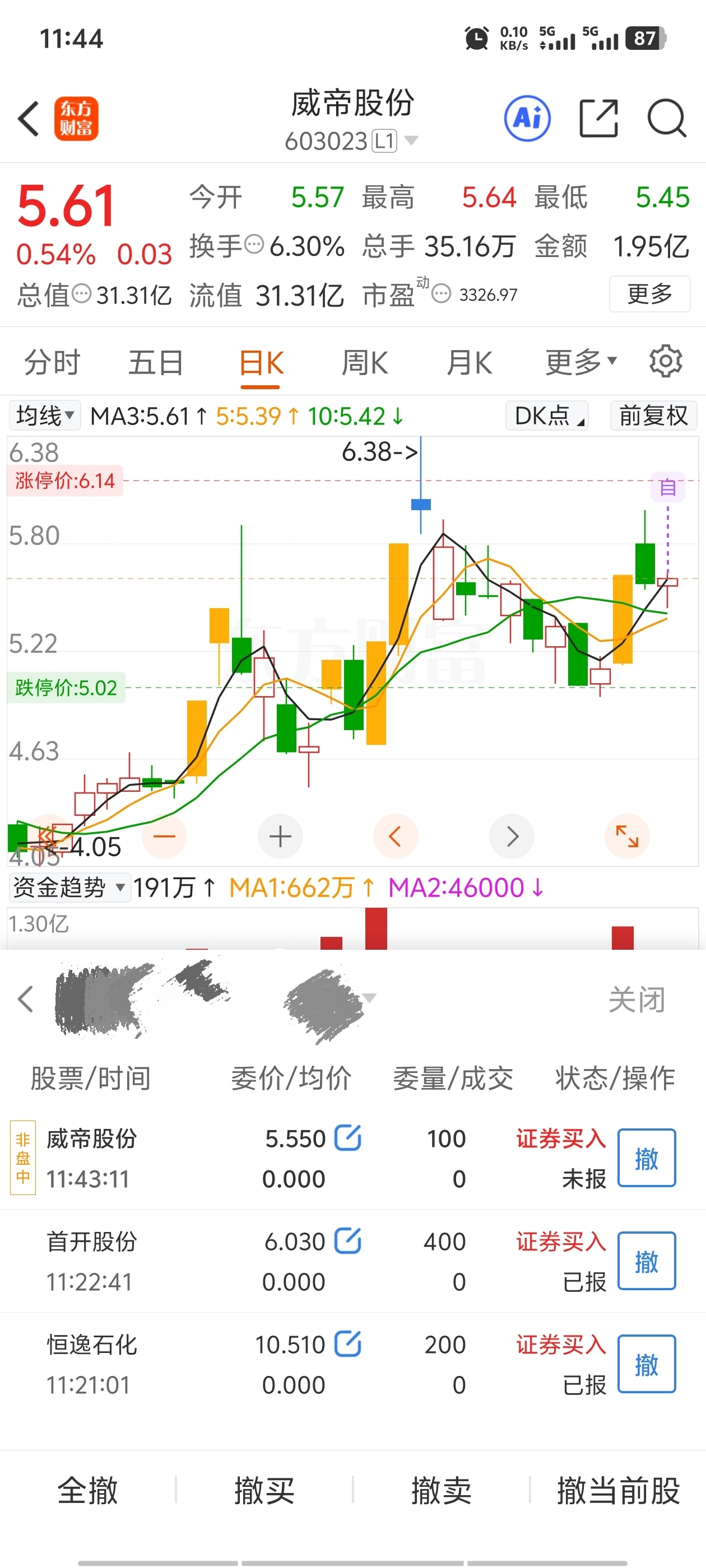Tap the 威帝股份 title
This screenshot has height=1568, width=706.
352,103
